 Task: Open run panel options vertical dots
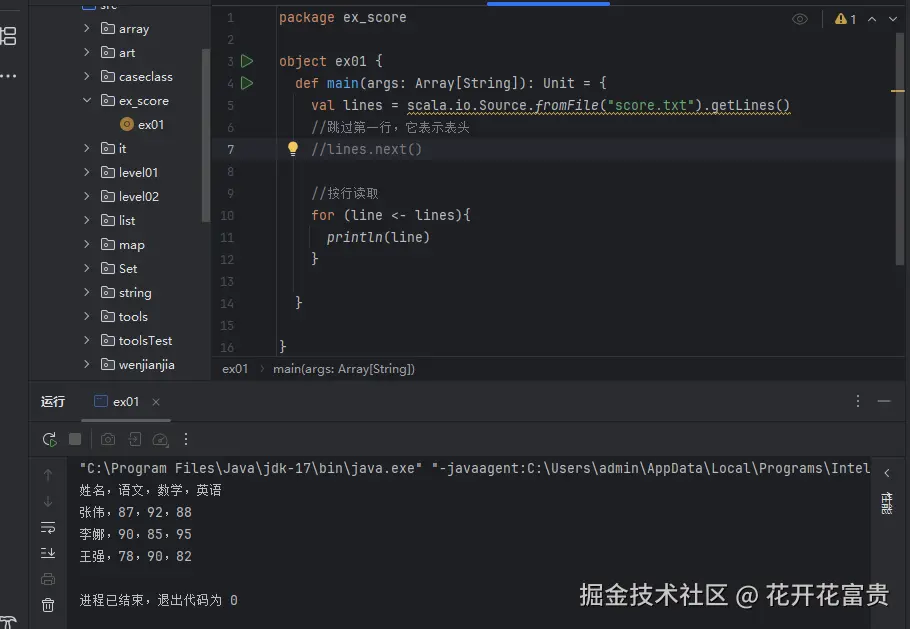858,401
